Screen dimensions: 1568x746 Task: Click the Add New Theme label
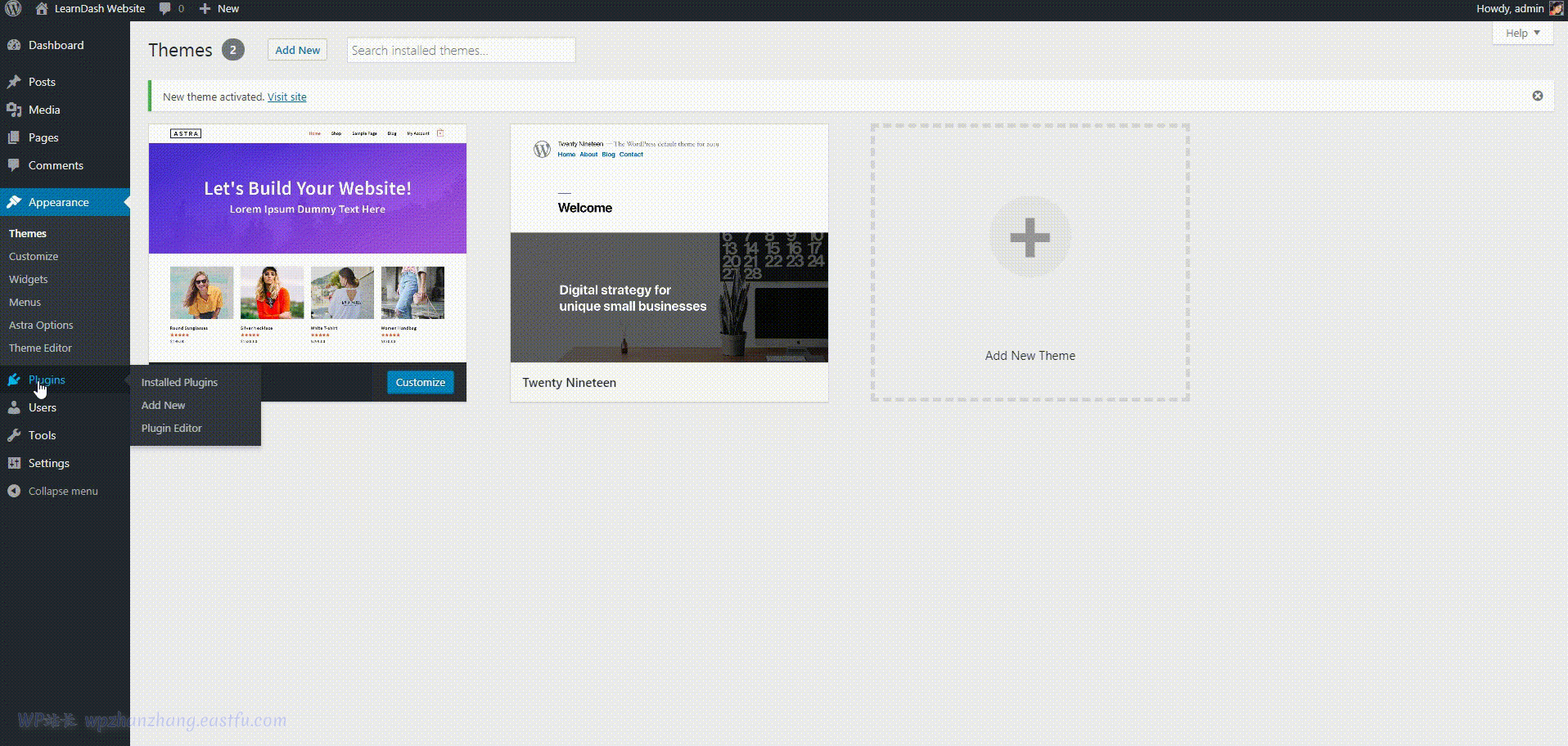point(1030,355)
